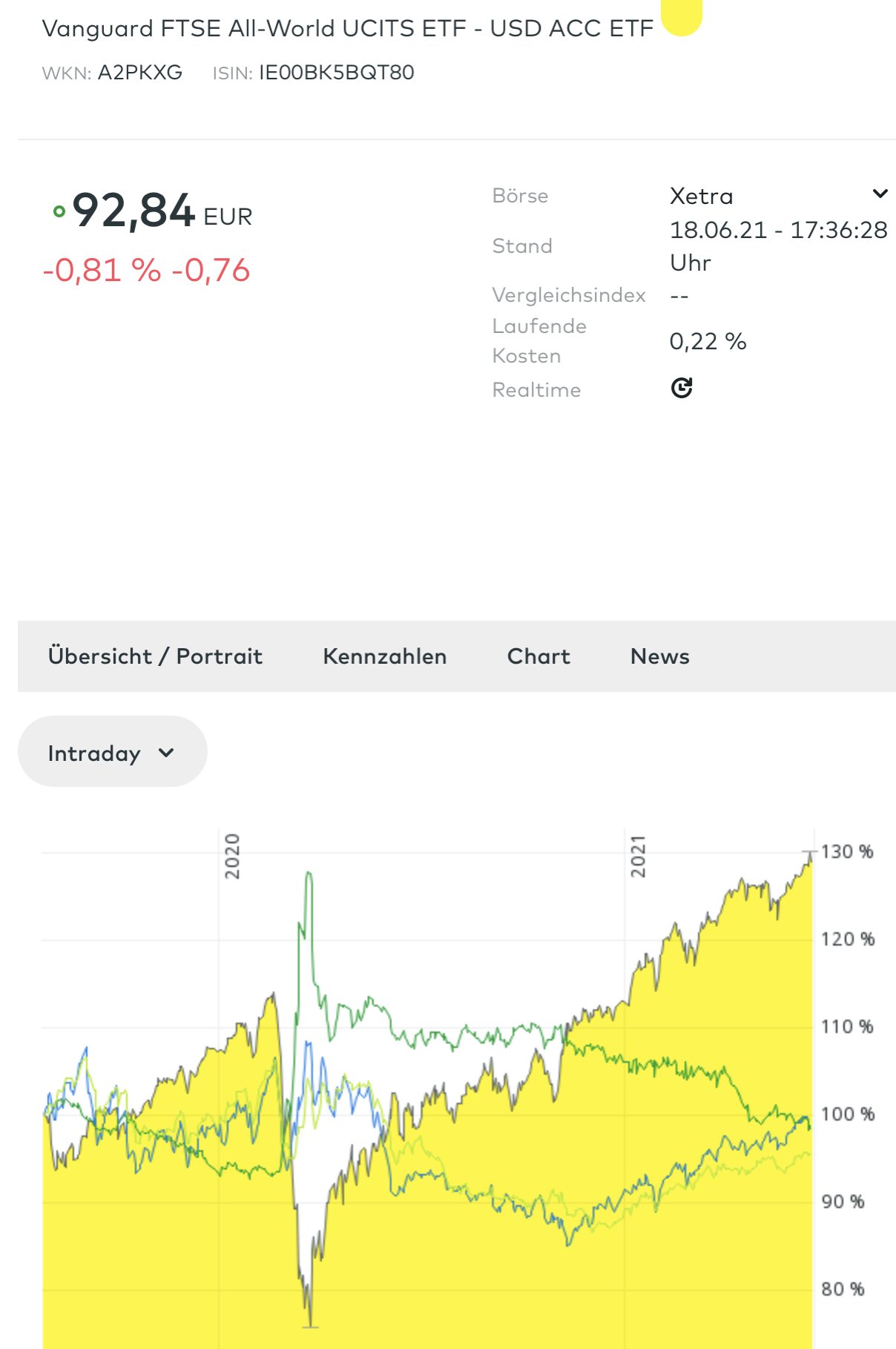Expand the Xetra exchange chevron arrow

pyautogui.click(x=880, y=194)
